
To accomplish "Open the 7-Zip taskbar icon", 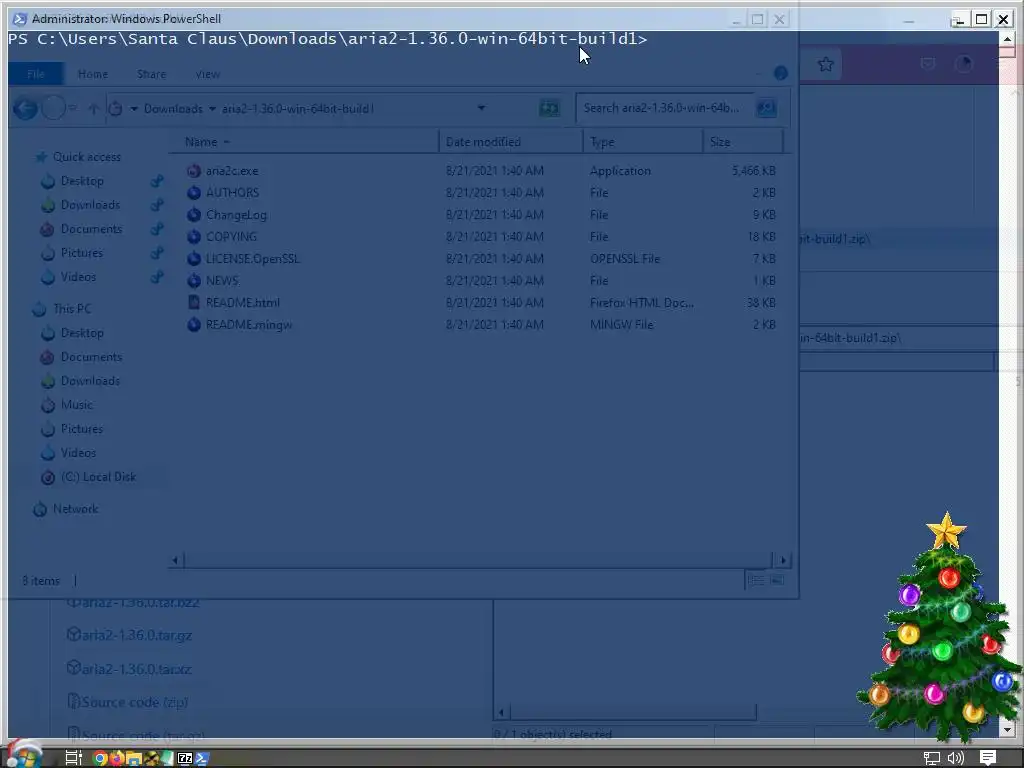I will click(185, 758).
